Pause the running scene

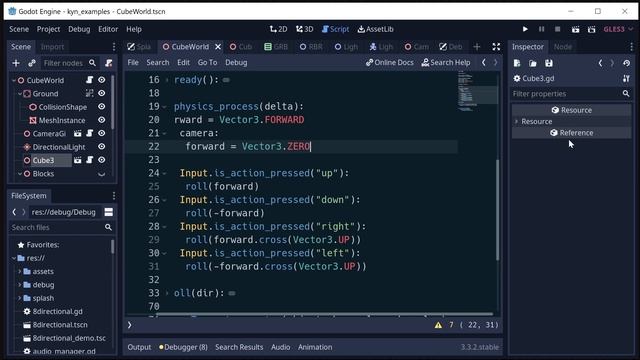(541, 29)
